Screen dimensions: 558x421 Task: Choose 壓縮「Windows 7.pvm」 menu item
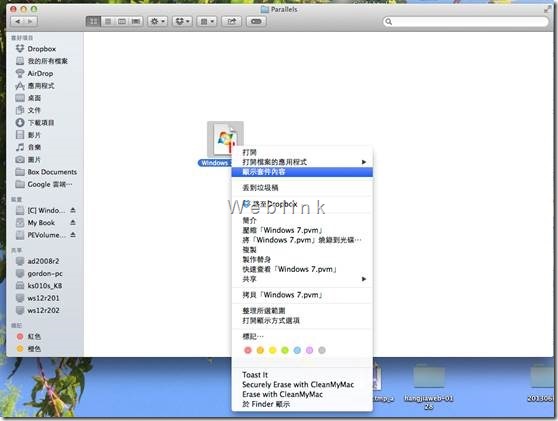click(x=302, y=230)
